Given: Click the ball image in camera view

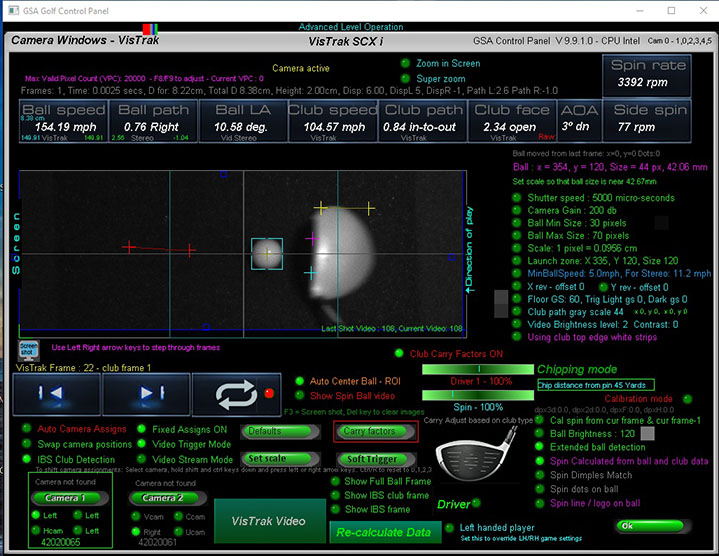Looking at the screenshot, I should pos(267,253).
